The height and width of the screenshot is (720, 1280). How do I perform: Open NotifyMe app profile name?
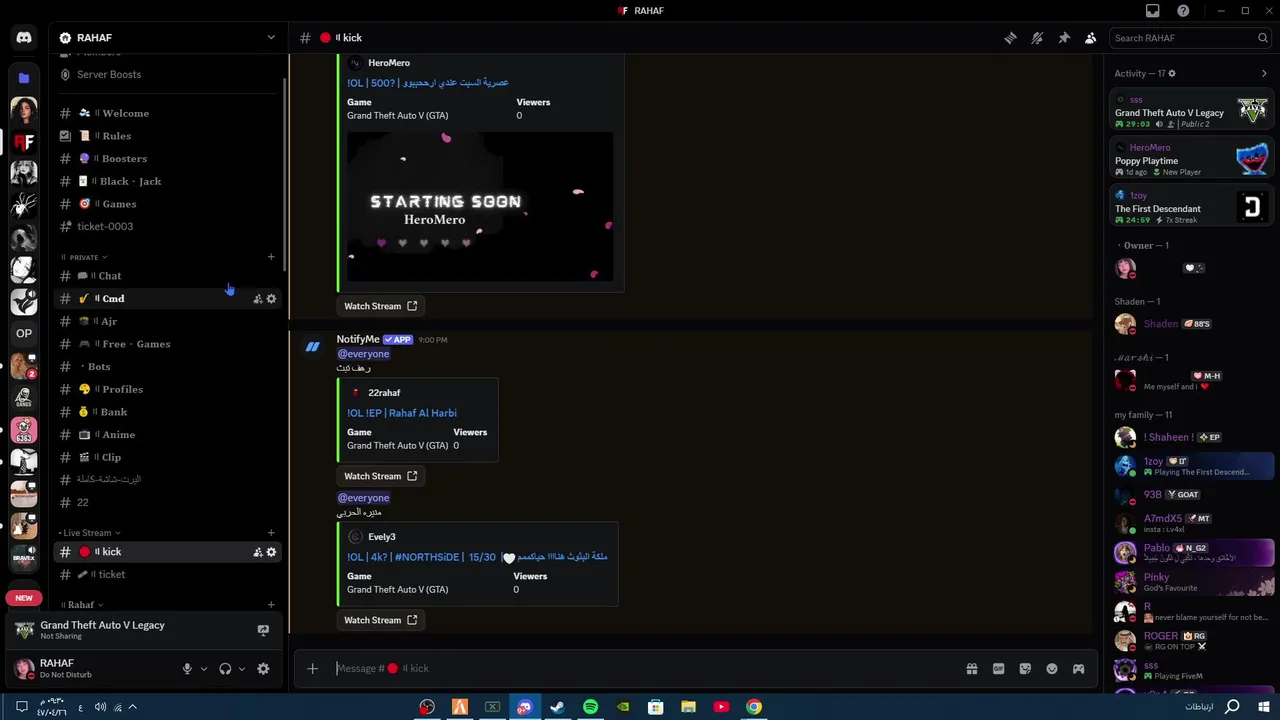[358, 339]
